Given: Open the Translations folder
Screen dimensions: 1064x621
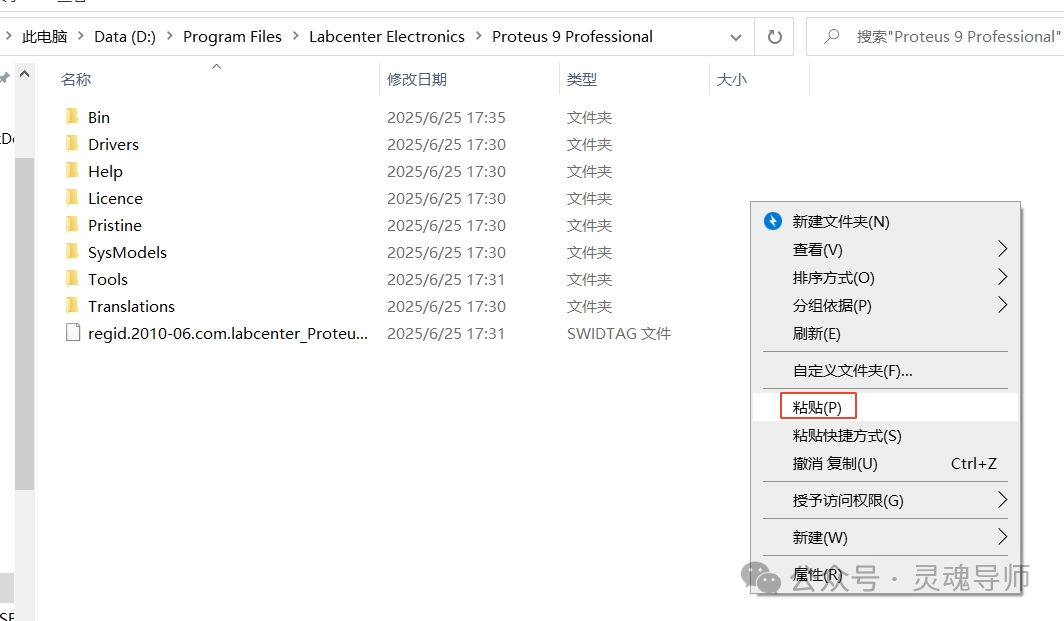Looking at the screenshot, I should click(x=130, y=305).
